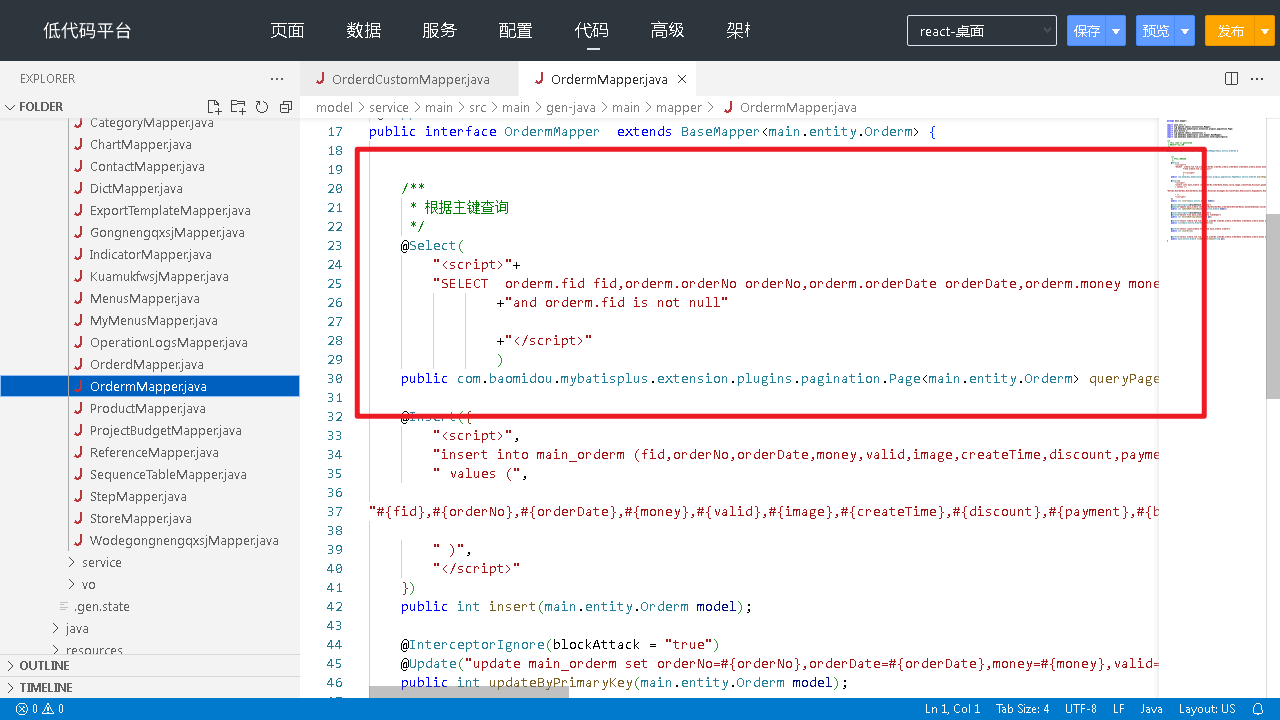This screenshot has height=720, width=1280.
Task: Open the 页面 menu
Action: coord(287,31)
